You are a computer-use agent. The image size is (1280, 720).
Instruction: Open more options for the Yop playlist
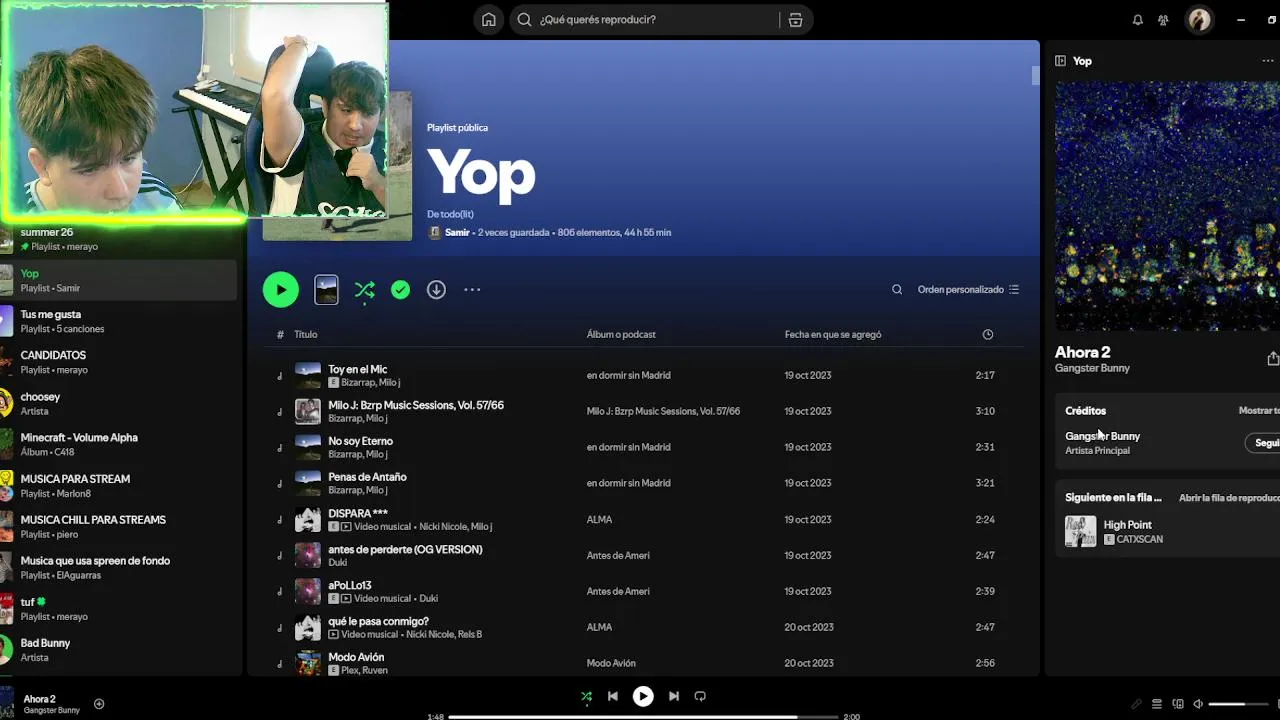click(x=472, y=290)
